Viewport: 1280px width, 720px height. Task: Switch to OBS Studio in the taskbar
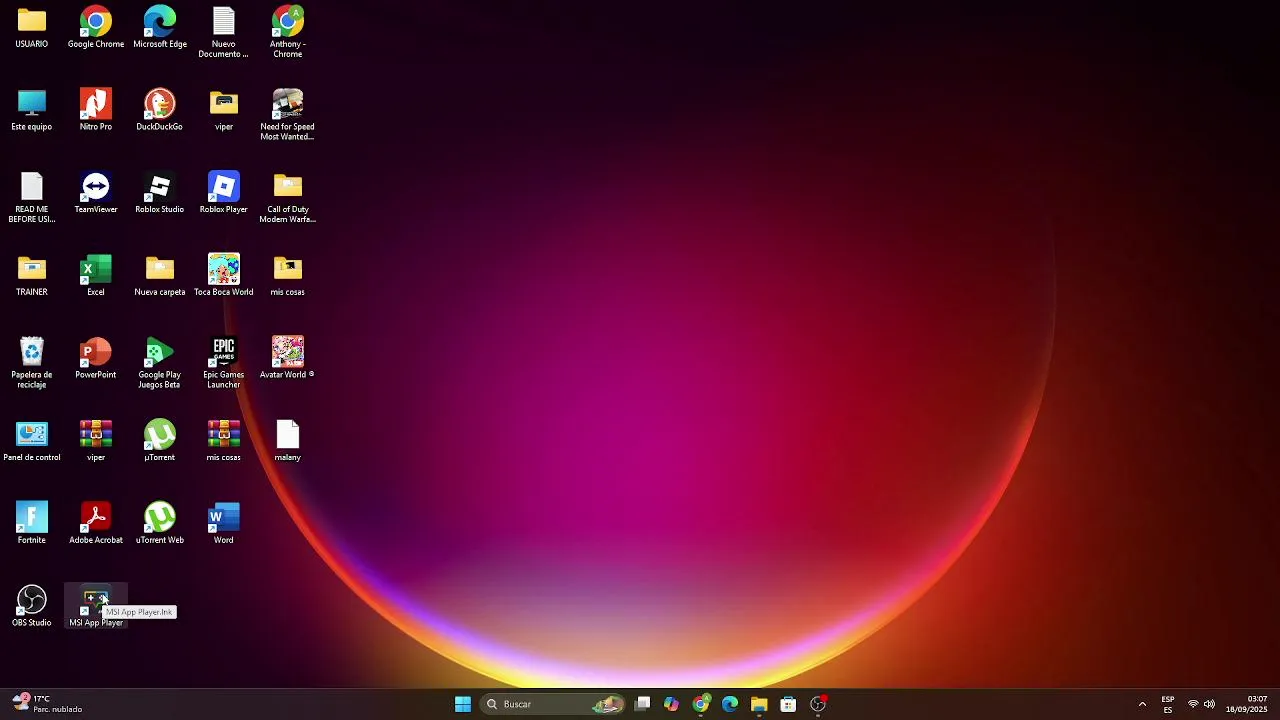coord(818,704)
